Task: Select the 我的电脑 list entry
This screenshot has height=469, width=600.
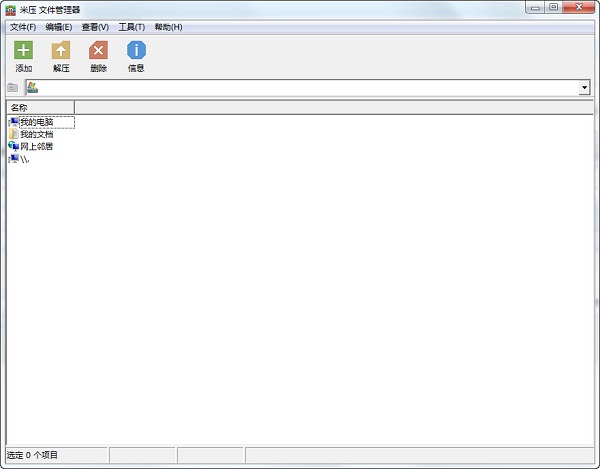Action: 37,122
